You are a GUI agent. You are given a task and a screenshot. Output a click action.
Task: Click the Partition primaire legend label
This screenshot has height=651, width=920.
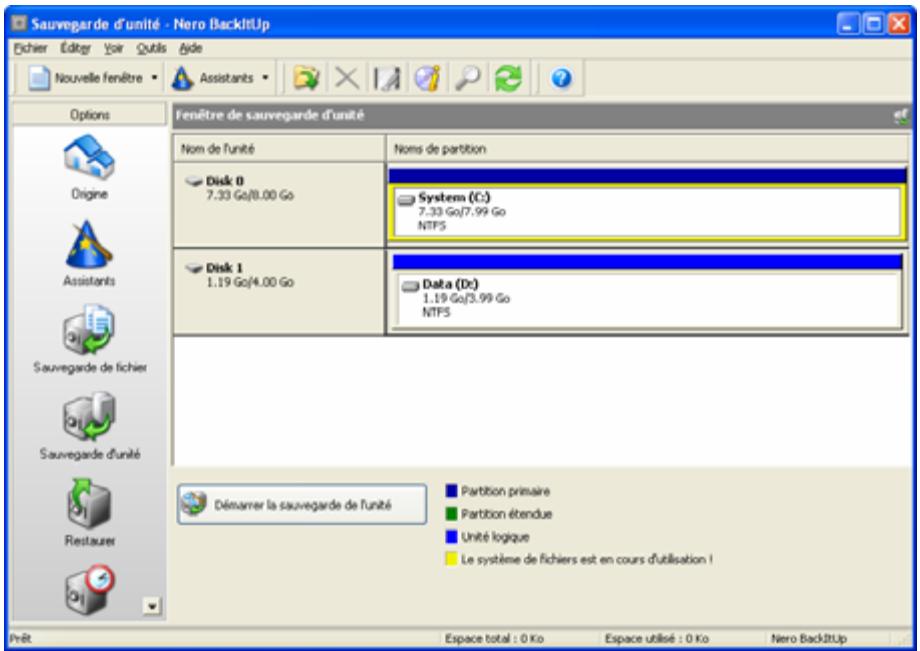click(505, 491)
